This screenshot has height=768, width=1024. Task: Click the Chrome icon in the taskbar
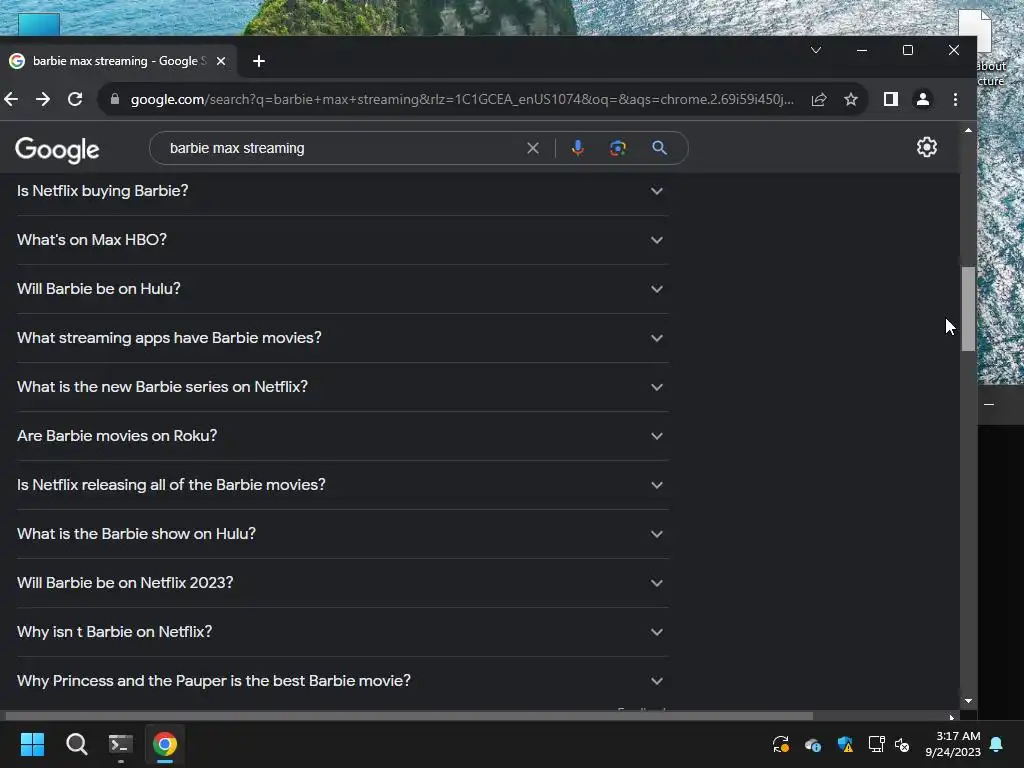point(165,744)
